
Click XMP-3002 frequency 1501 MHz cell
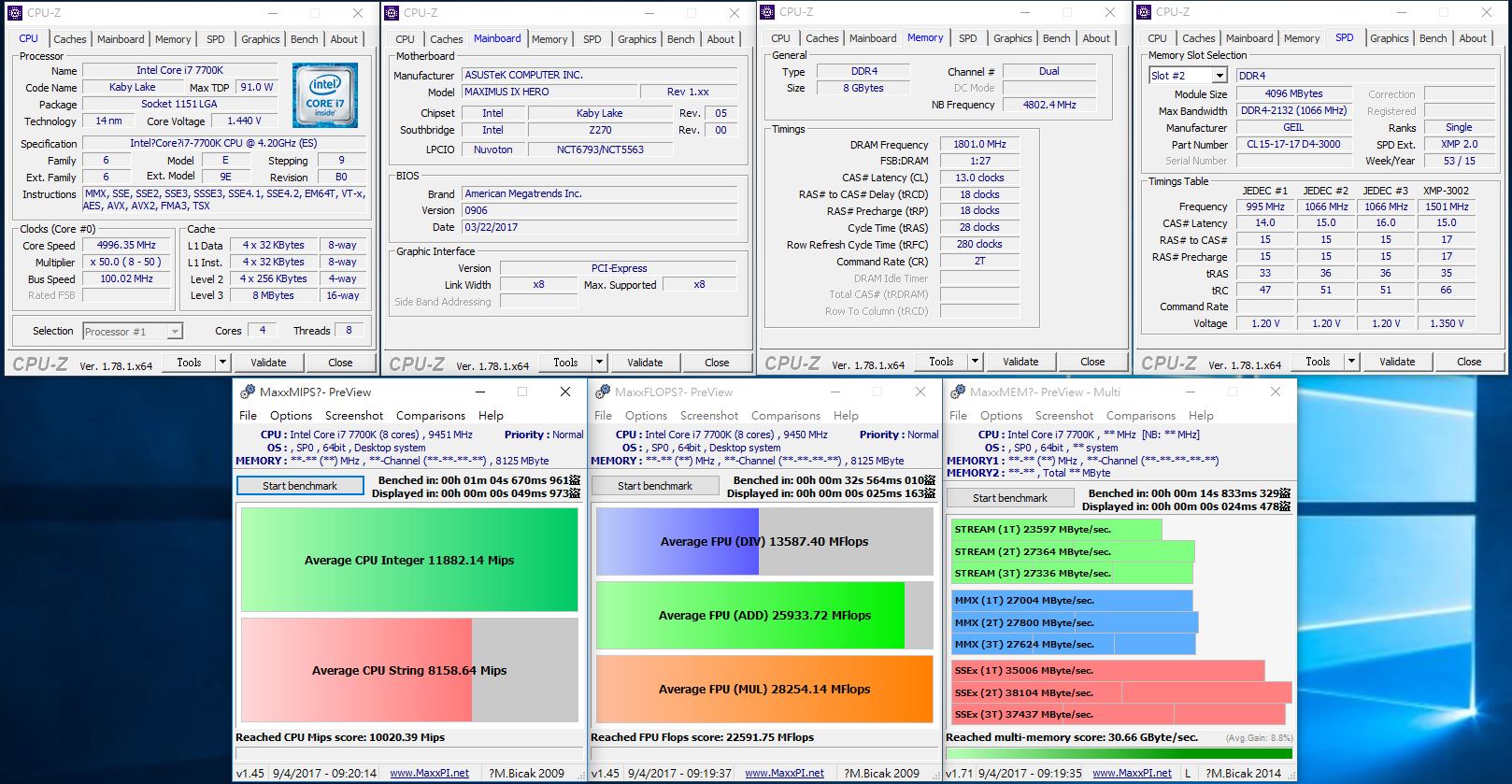[x=1447, y=207]
